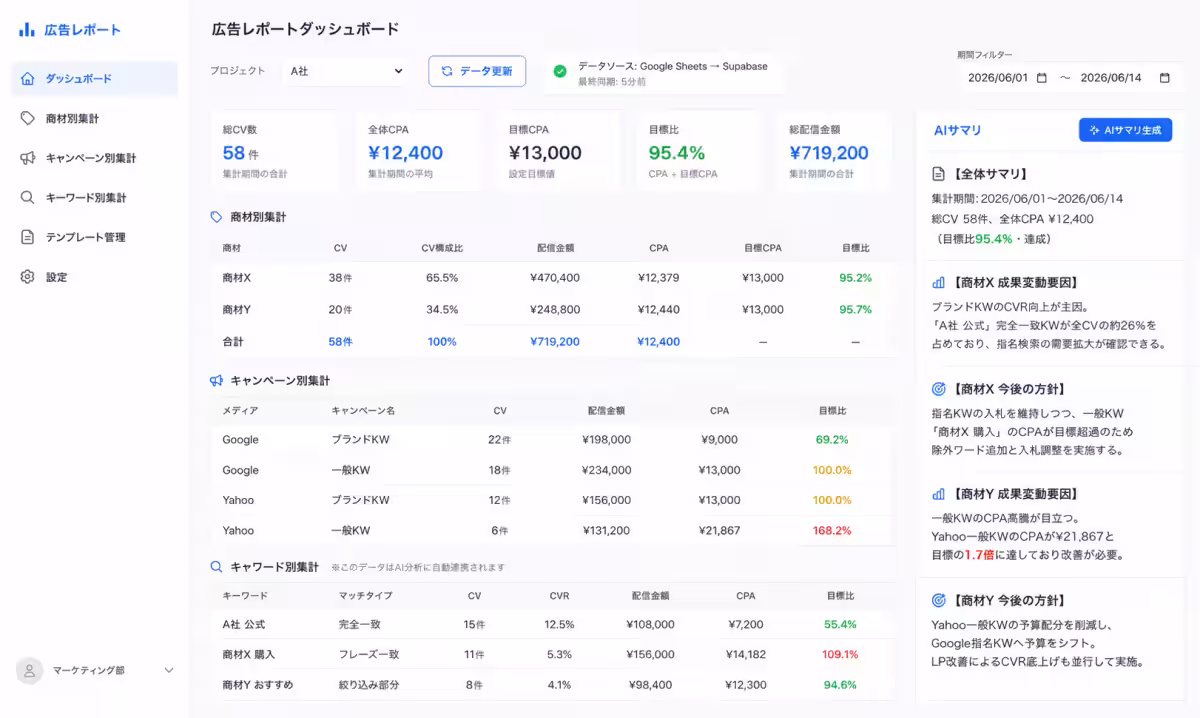Click the 目標比 card value 95.4%

pyautogui.click(x=677, y=153)
